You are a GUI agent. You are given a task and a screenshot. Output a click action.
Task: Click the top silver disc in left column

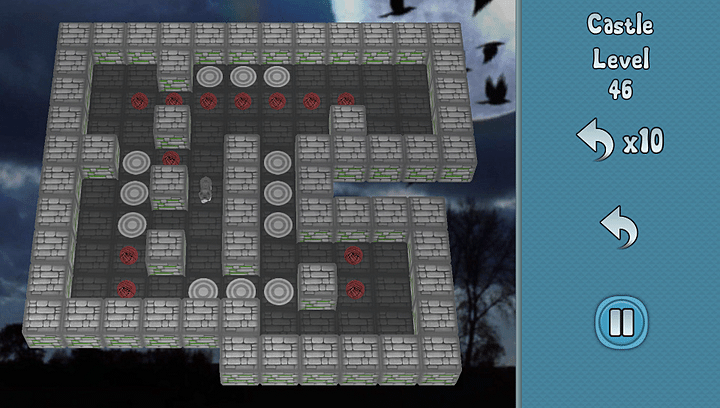click(136, 161)
